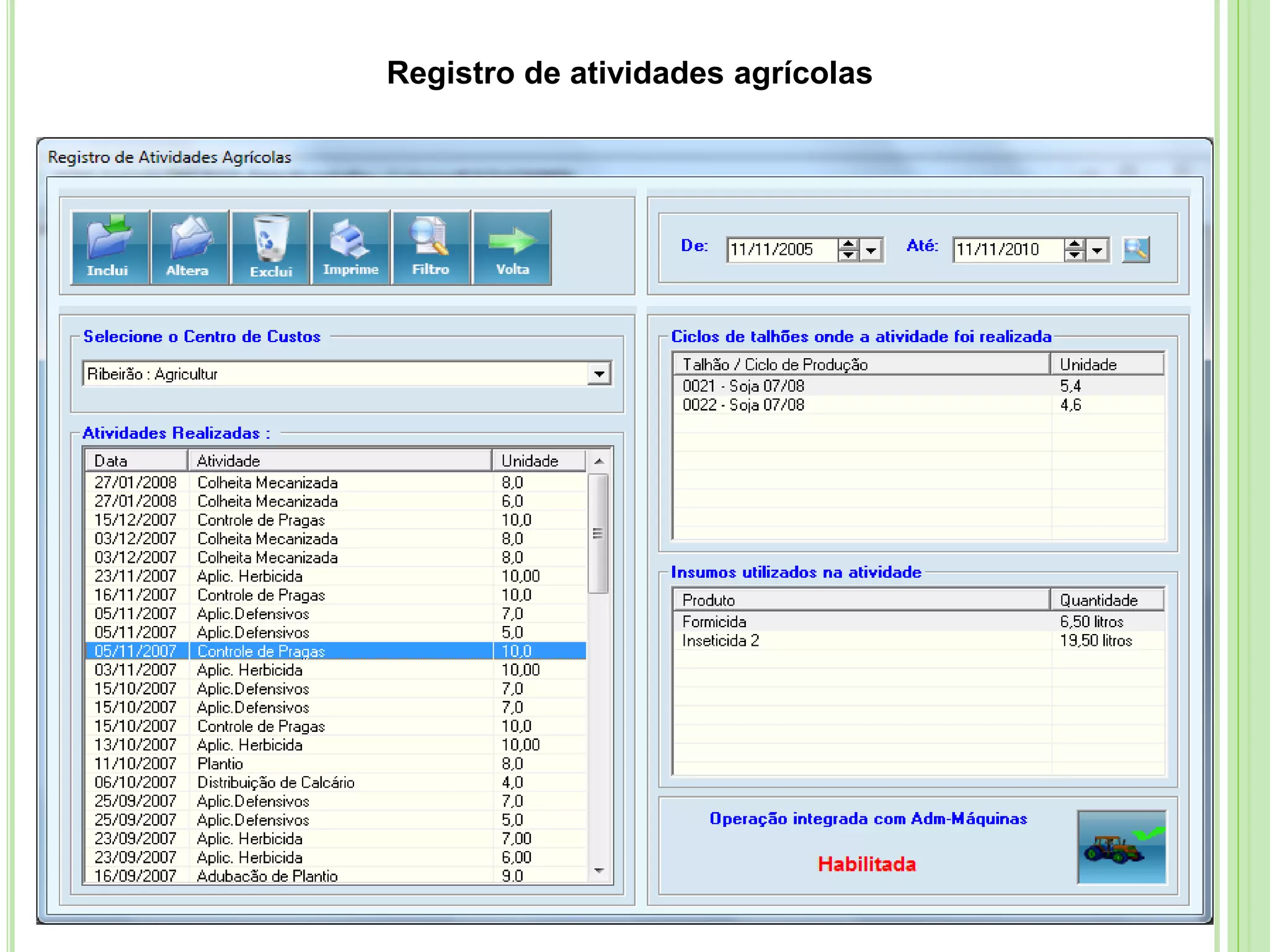This screenshot has height=952, width=1270.
Task: Click the Produto column header
Action: (862, 600)
